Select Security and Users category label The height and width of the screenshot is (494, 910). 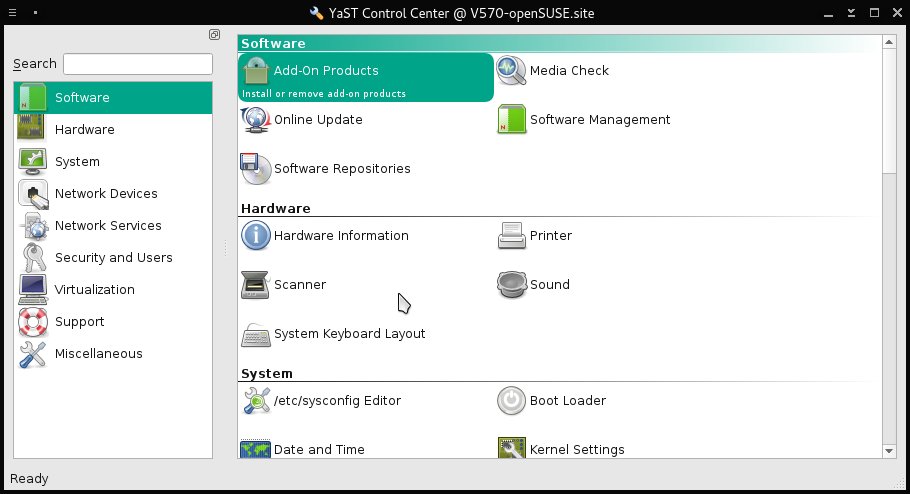click(x=114, y=257)
